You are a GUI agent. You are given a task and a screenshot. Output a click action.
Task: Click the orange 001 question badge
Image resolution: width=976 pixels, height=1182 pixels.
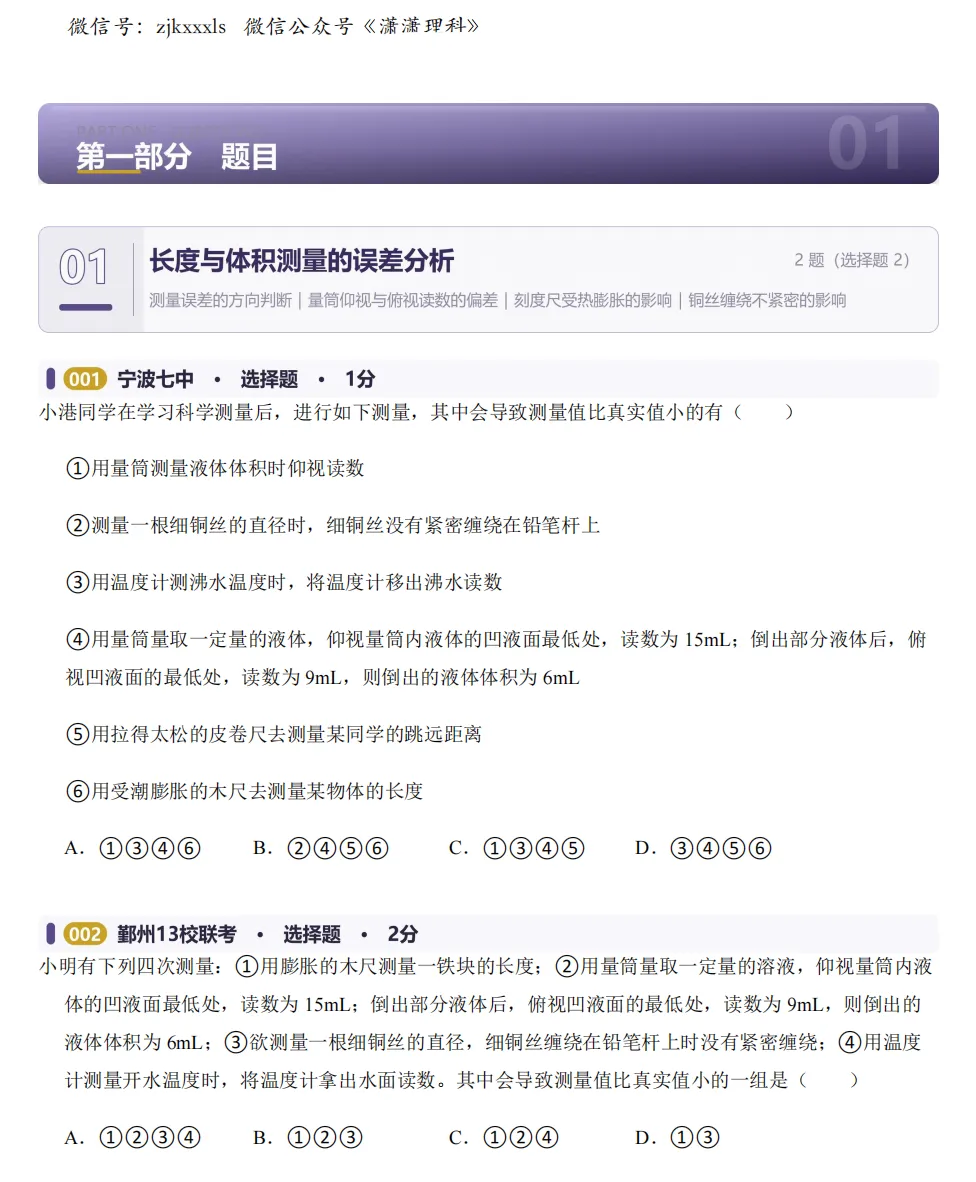click(84, 378)
